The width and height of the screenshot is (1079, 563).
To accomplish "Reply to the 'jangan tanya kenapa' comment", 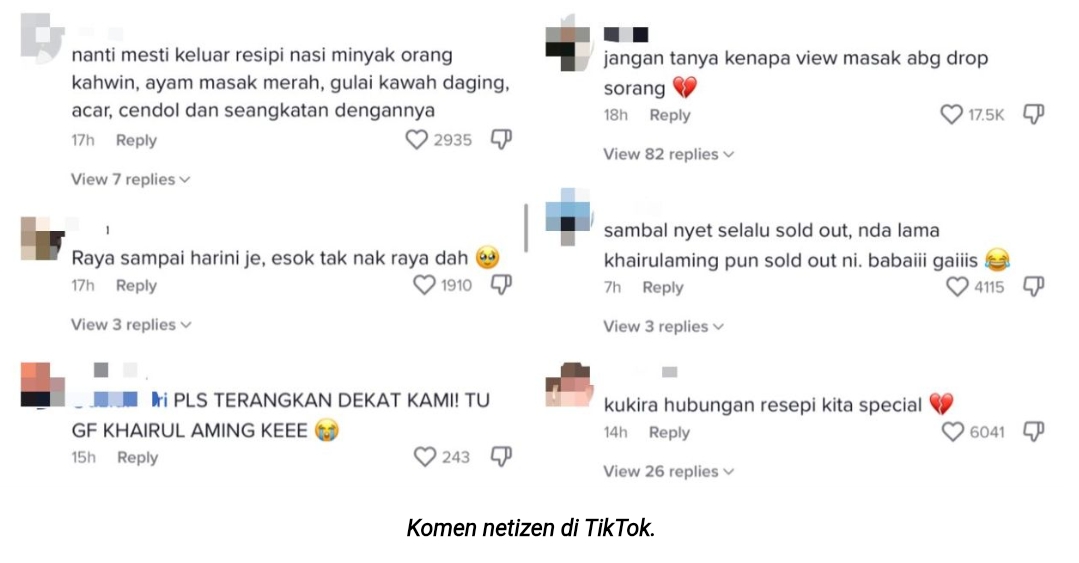I will click(x=670, y=115).
